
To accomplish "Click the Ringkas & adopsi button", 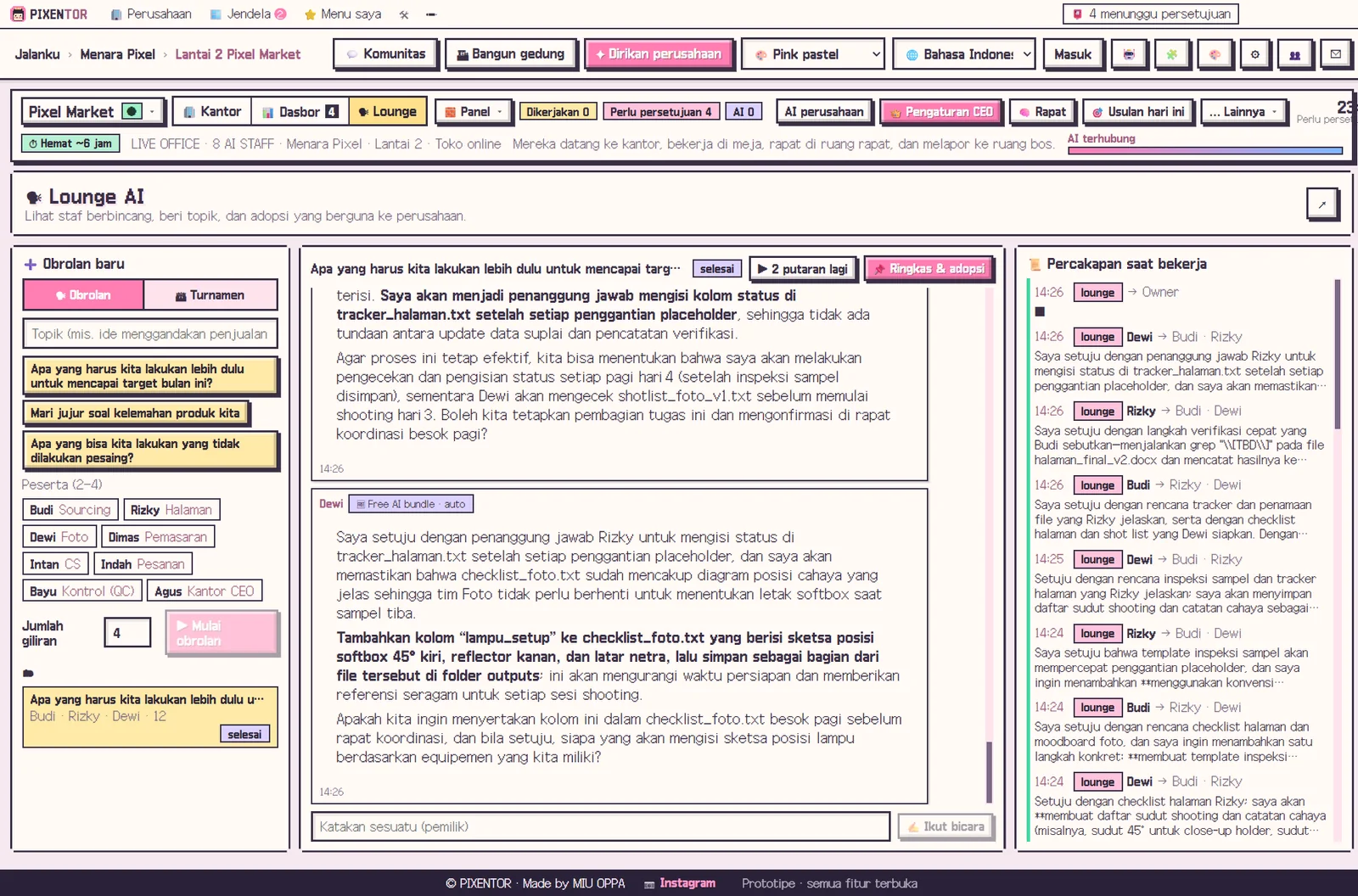I will (929, 269).
